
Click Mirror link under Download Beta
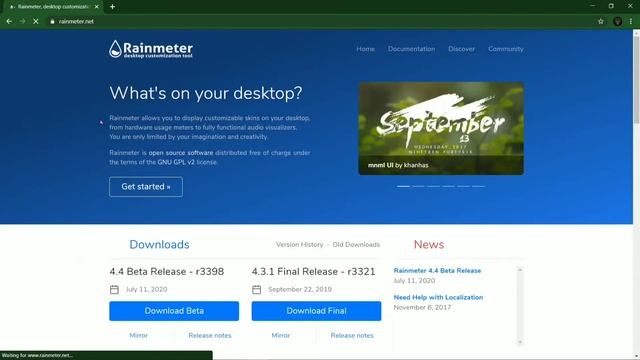[138, 335]
